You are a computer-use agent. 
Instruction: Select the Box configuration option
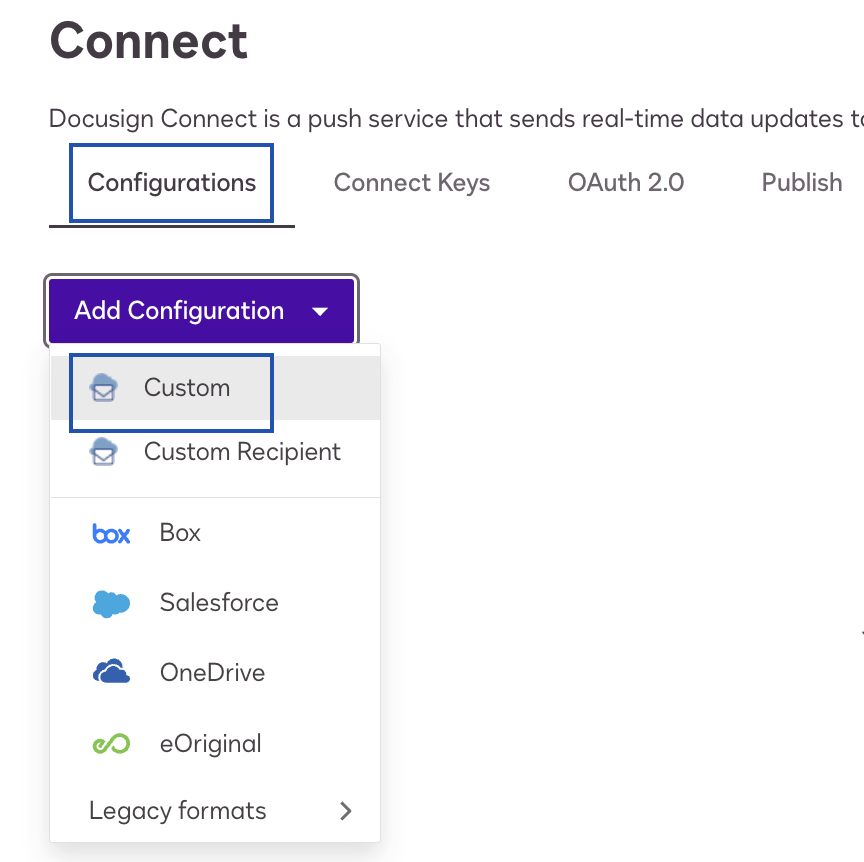(215, 533)
